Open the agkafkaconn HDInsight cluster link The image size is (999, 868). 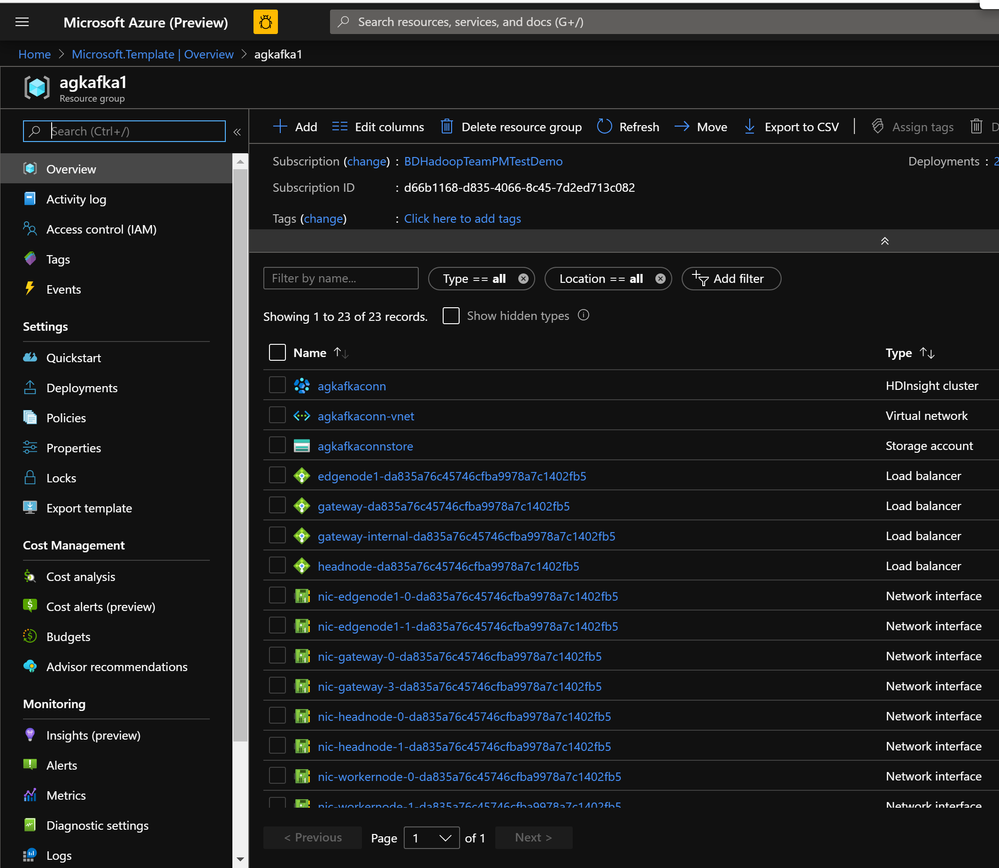352,386
